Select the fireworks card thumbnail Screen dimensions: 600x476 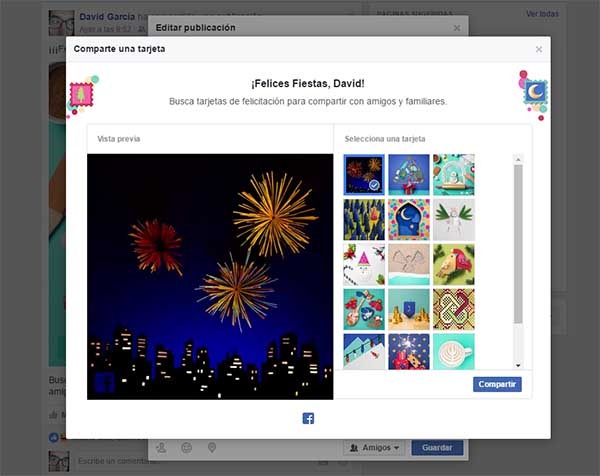pos(362,174)
